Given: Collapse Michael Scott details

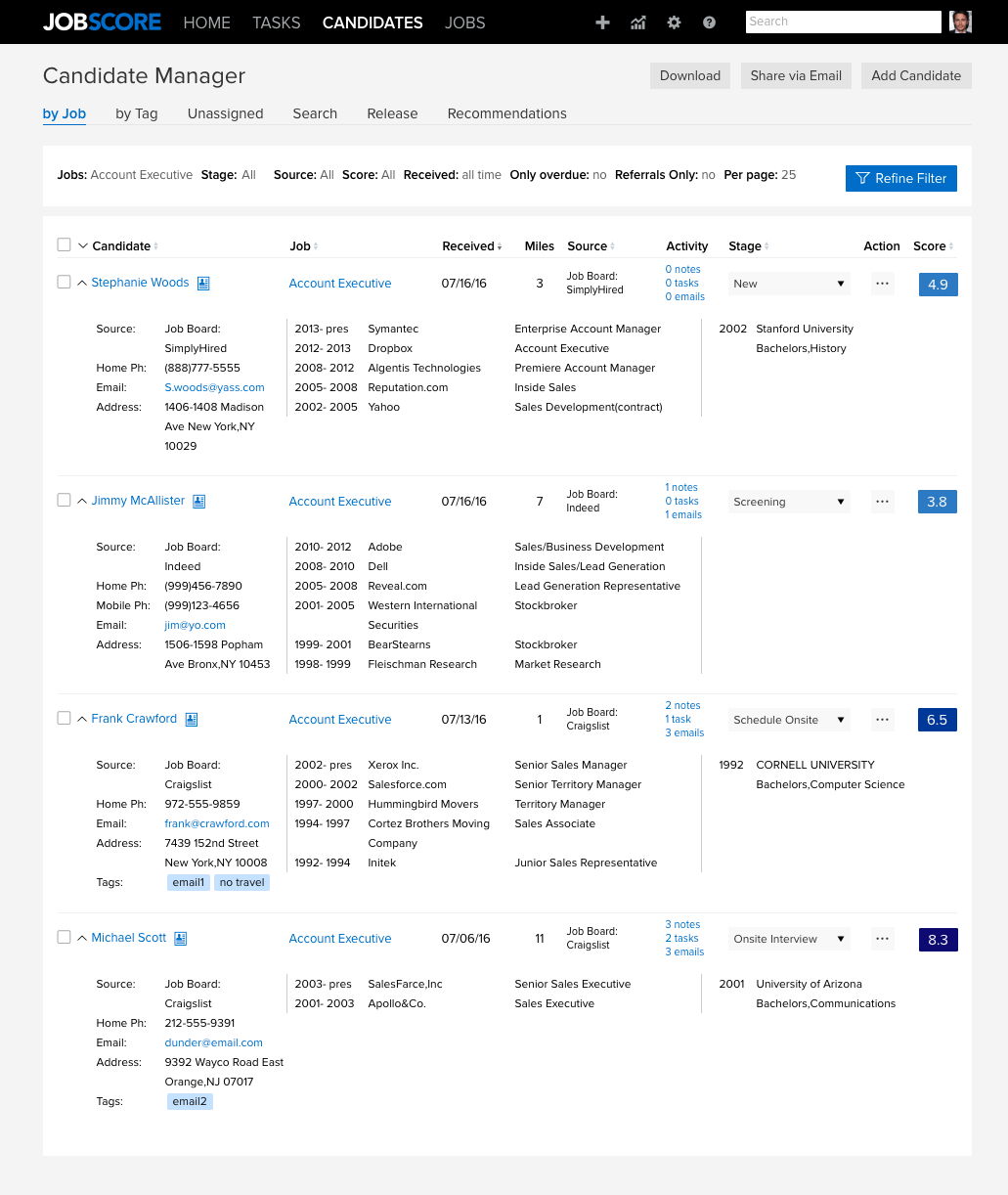Looking at the screenshot, I should point(82,938).
